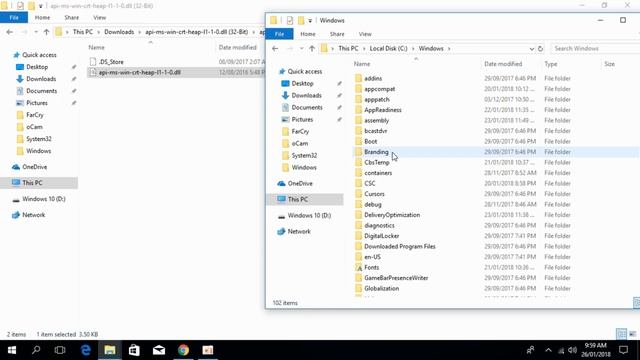Expand chevron after Local Disk (C:) in breadcrumb
This screenshot has width=640, height=360.
pyautogui.click(x=413, y=49)
